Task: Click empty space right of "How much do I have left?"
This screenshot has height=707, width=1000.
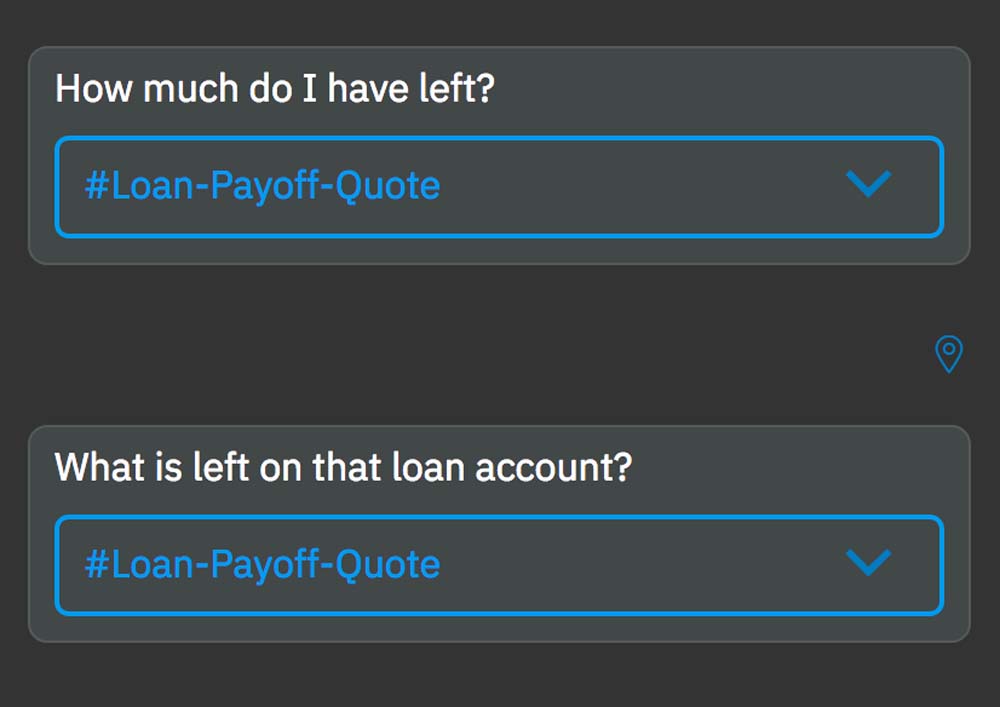Action: pos(730,89)
